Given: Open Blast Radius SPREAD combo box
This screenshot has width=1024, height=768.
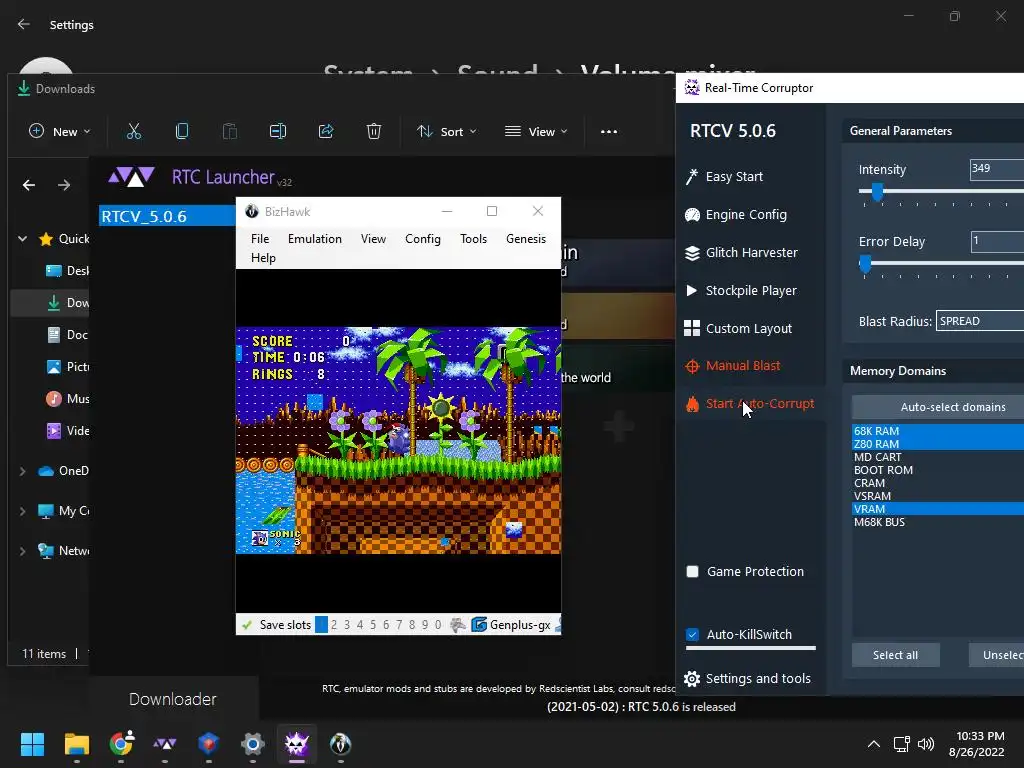Looking at the screenshot, I should (980, 321).
